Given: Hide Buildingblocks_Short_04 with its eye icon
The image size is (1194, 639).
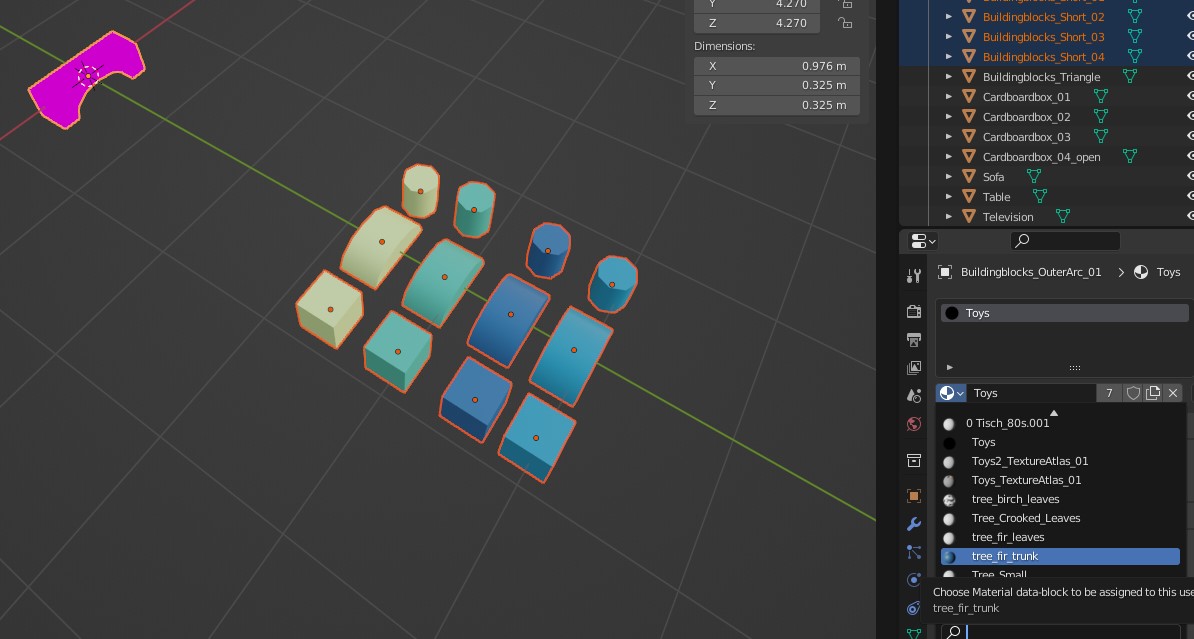Looking at the screenshot, I should click(1190, 56).
